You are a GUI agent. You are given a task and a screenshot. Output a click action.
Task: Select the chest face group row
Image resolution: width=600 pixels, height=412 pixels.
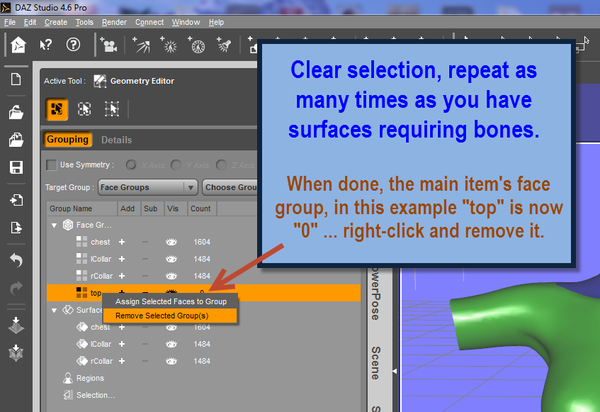(204, 242)
